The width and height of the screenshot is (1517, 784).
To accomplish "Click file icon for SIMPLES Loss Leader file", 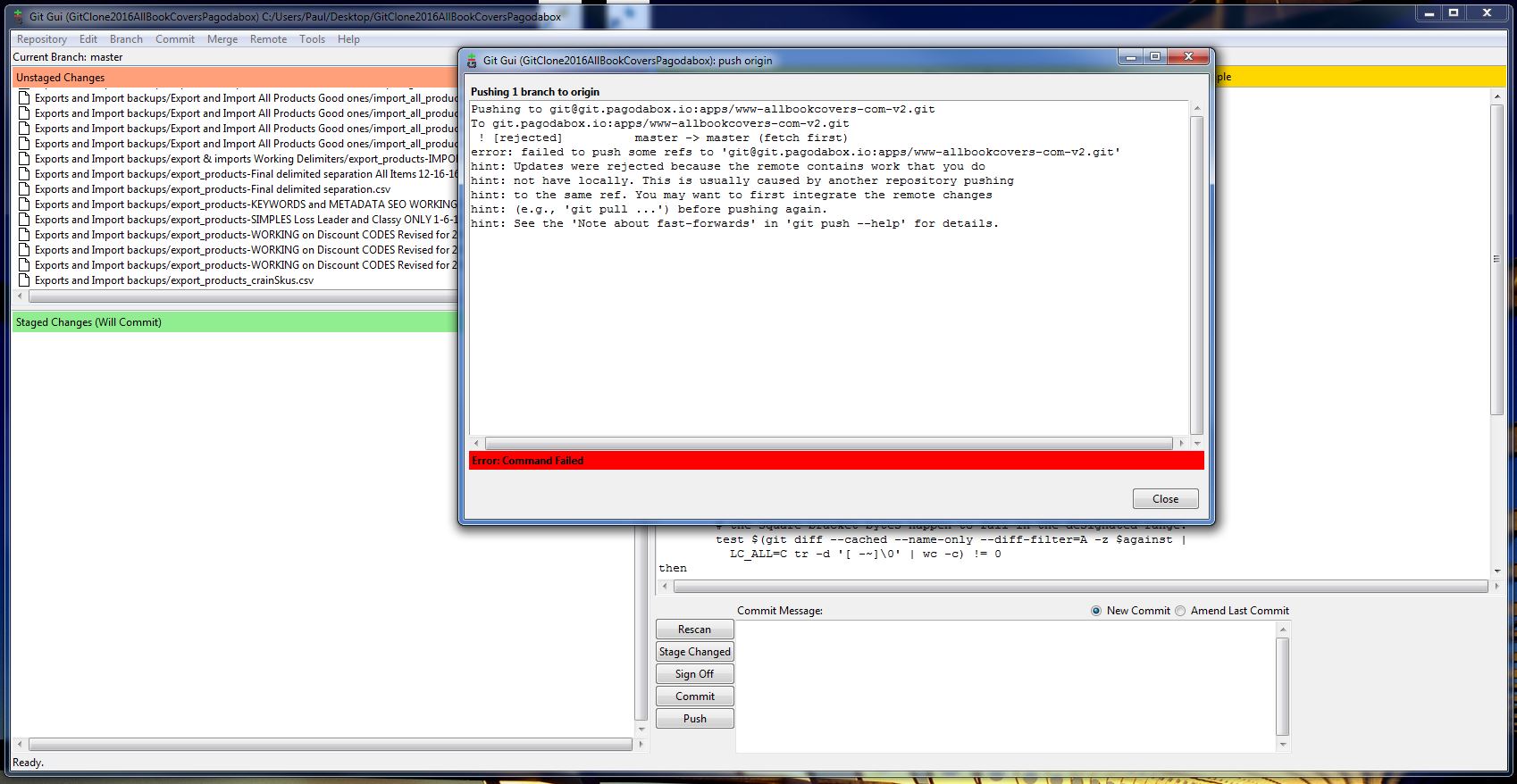I will (25, 220).
